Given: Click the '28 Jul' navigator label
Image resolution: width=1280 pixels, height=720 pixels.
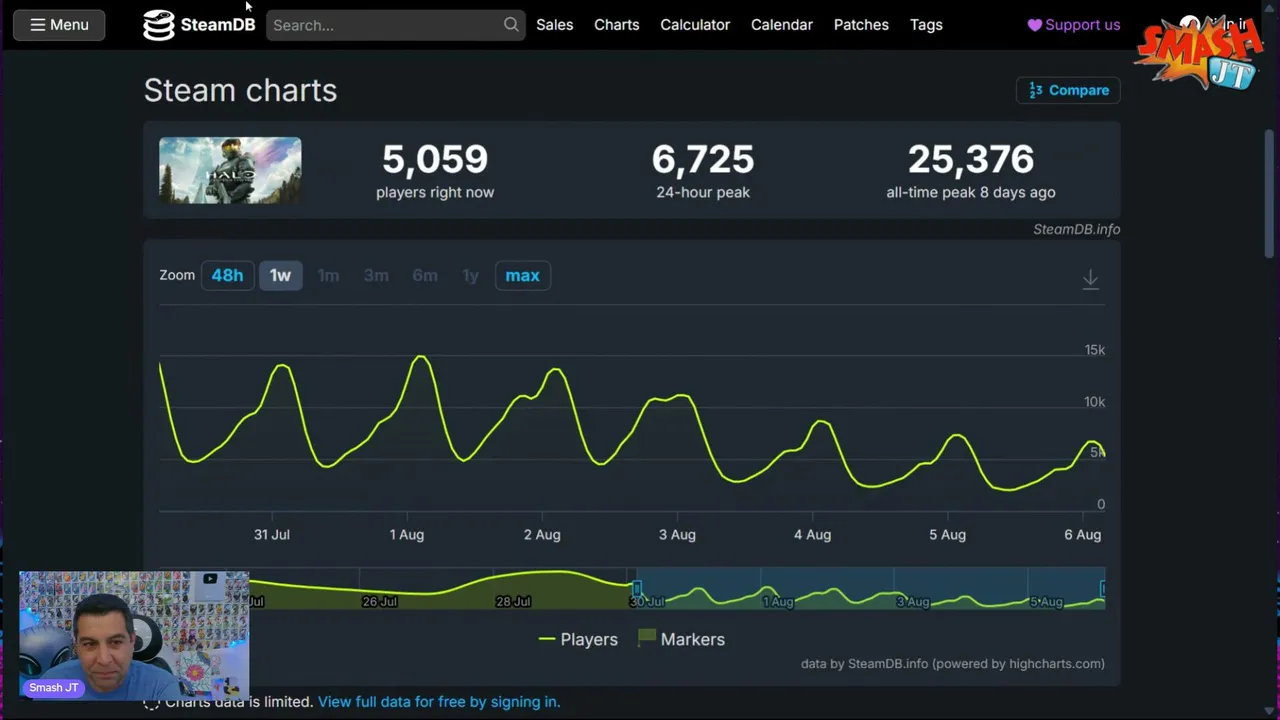Looking at the screenshot, I should pyautogui.click(x=513, y=602).
